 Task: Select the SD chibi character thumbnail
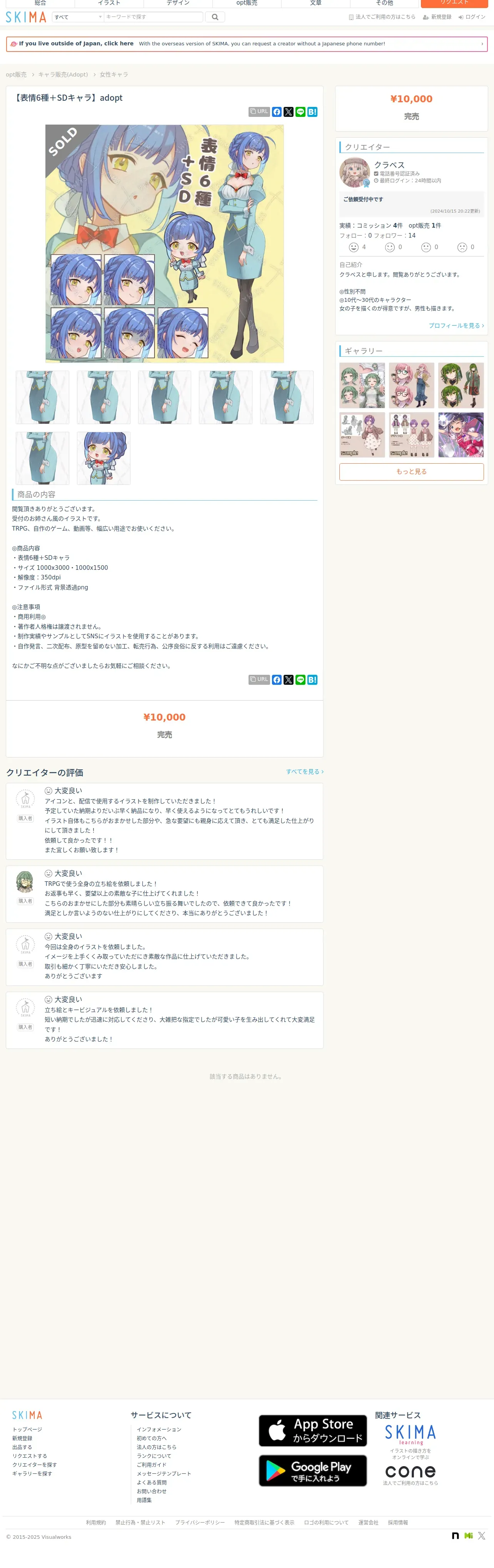click(x=103, y=458)
